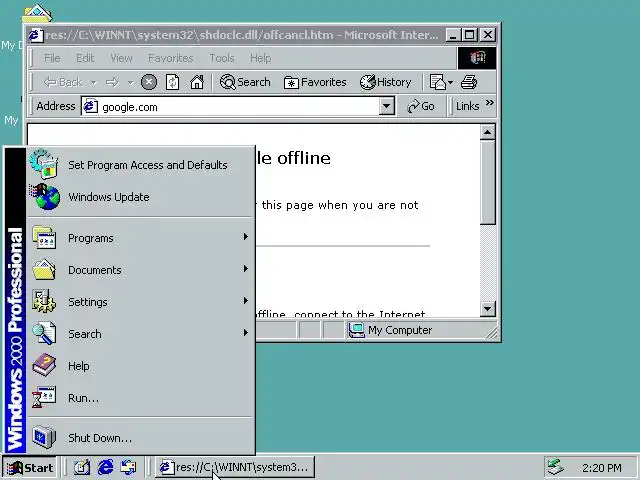Image resolution: width=640 pixels, height=480 pixels.
Task: Click the Search magnifier icon in Start menu
Action: pos(44,333)
